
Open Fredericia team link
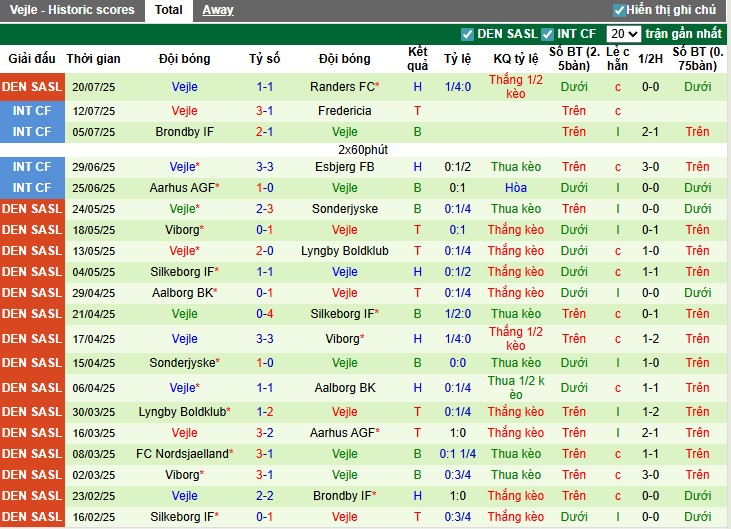pos(345,111)
